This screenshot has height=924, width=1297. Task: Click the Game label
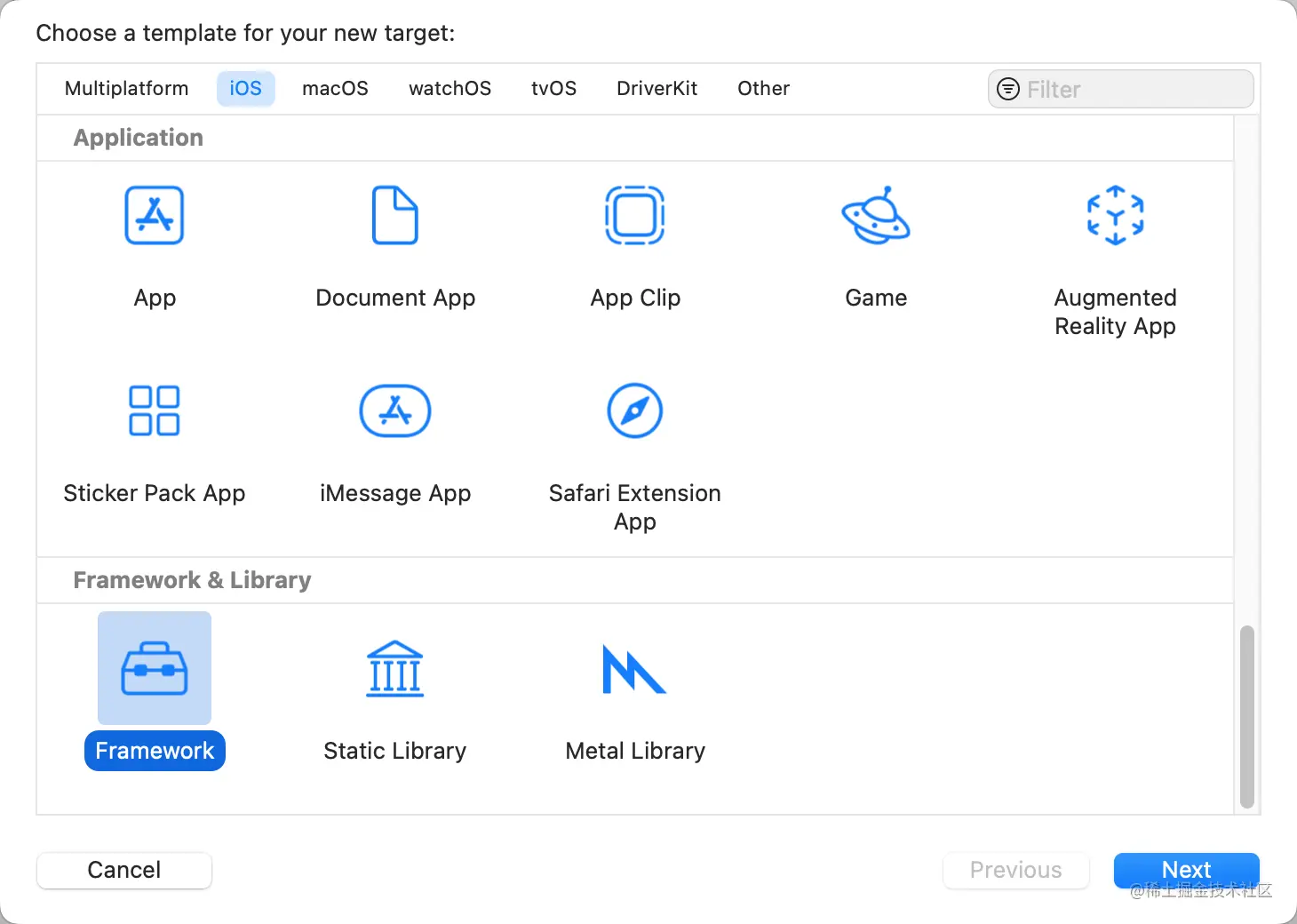click(x=876, y=298)
